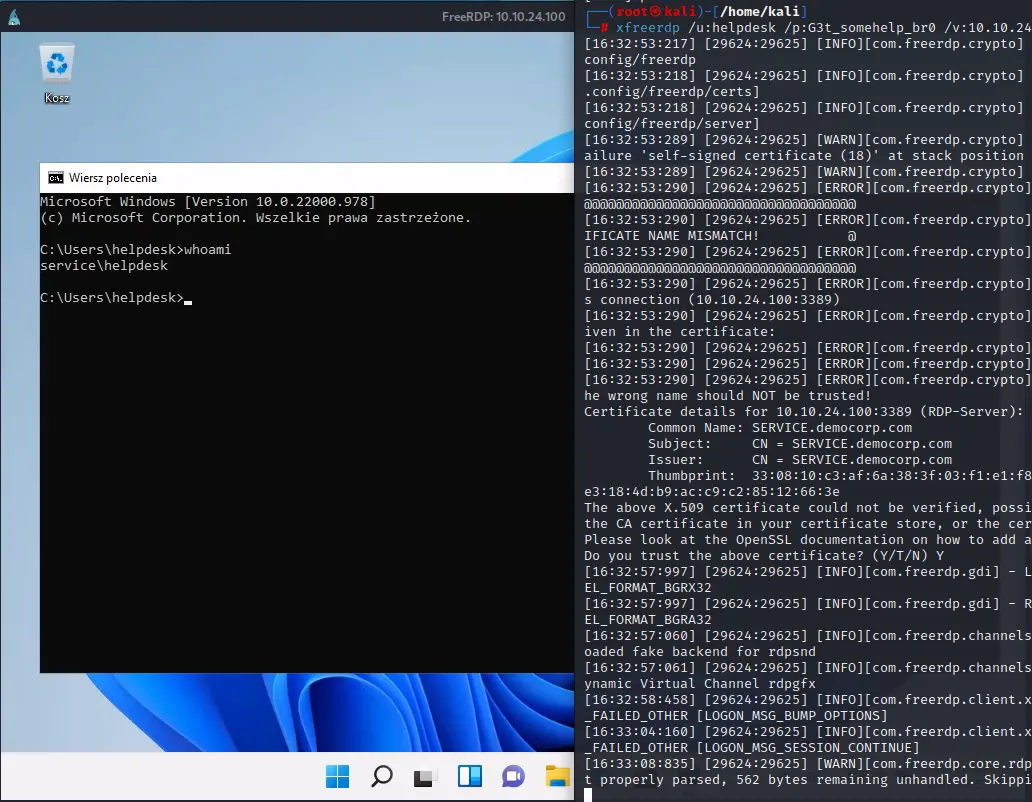The height and width of the screenshot is (802, 1032).
Task: Click the FreeRDP: 10.10.24.100 window title
Action: point(503,17)
